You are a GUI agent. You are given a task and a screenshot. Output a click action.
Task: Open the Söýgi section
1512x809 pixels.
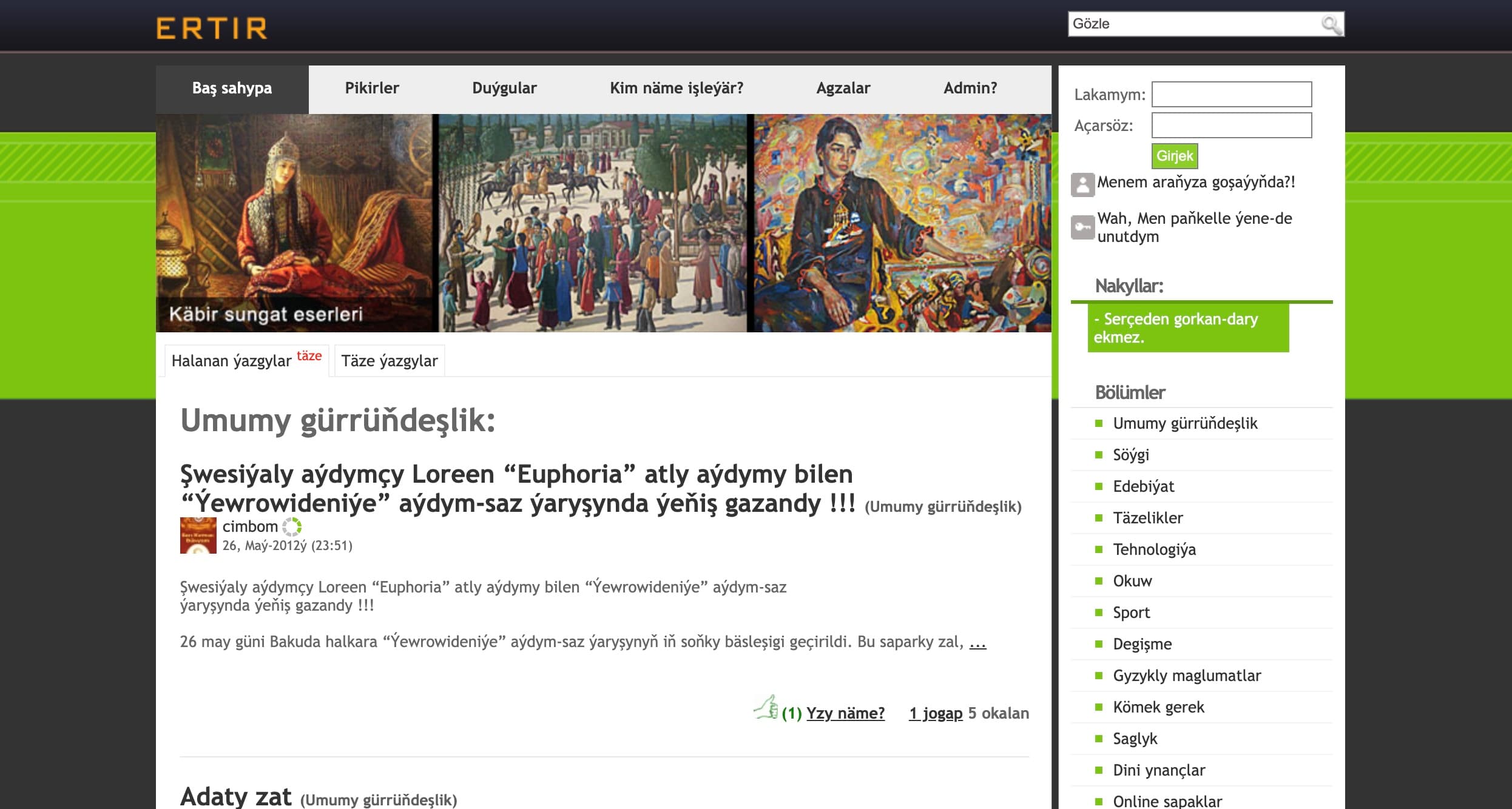point(1131,455)
